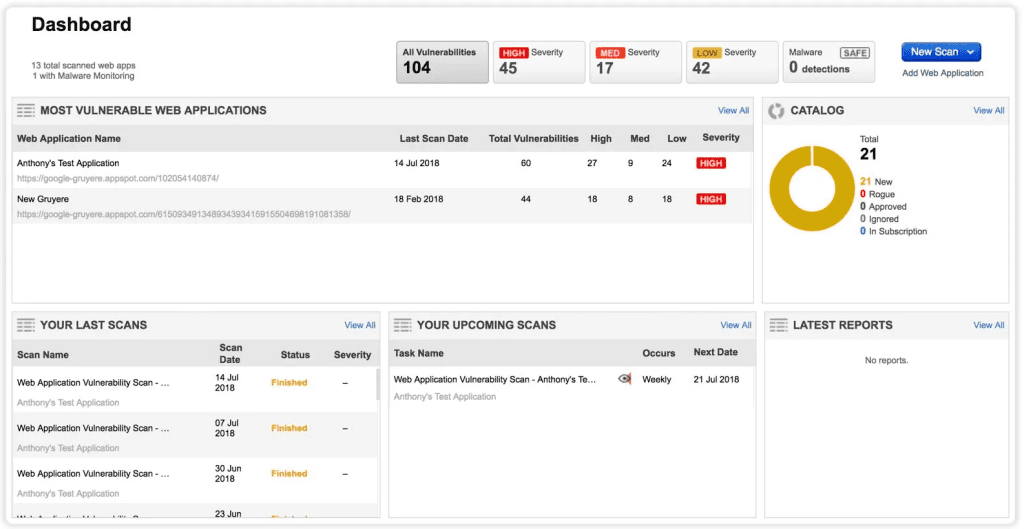Image resolution: width=1024 pixels, height=529 pixels.
Task: Click the SAFE malware badge
Action: [x=854, y=53]
